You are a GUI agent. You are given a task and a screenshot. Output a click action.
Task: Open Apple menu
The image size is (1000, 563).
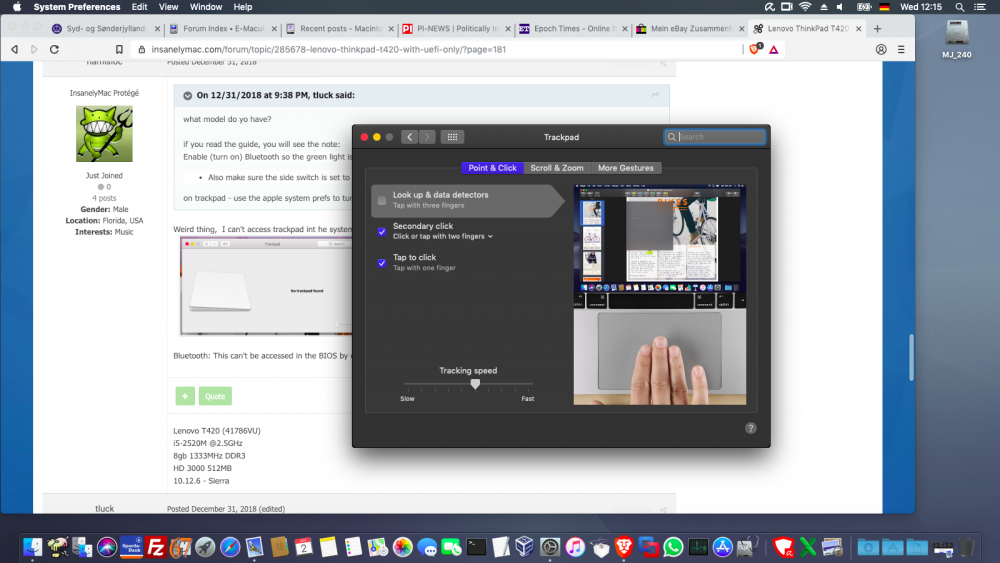[x=17, y=7]
